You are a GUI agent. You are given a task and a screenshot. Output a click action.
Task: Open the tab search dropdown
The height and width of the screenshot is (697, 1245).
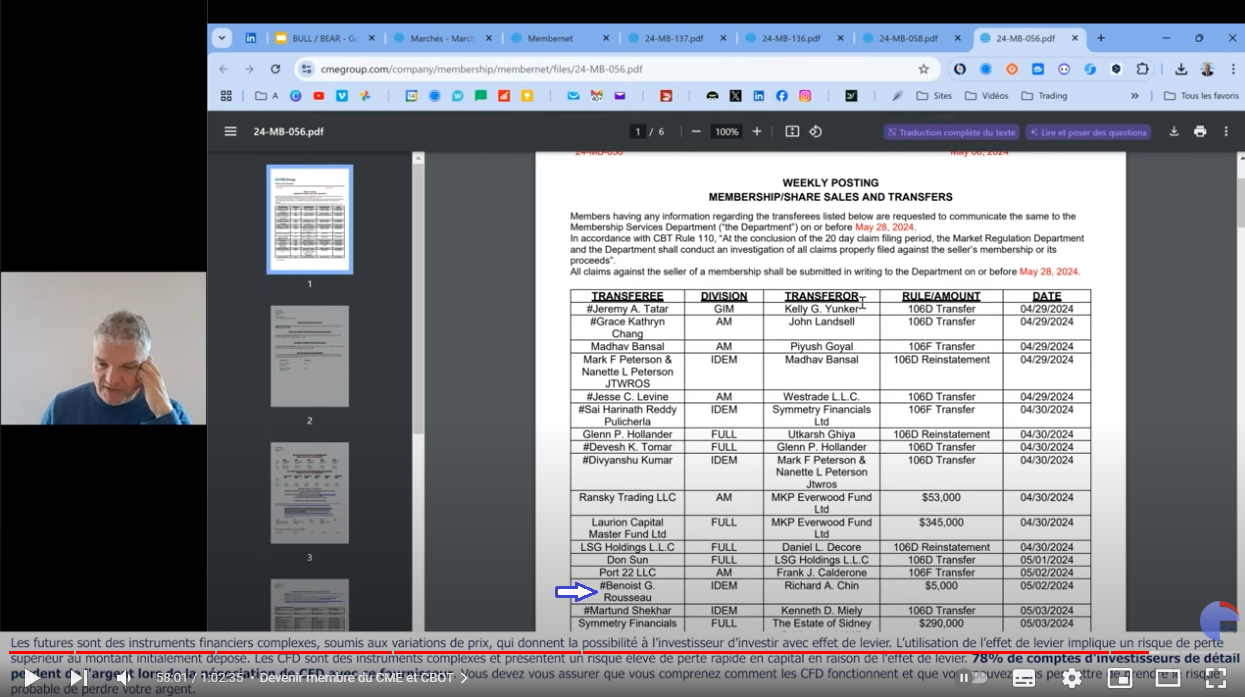222,38
